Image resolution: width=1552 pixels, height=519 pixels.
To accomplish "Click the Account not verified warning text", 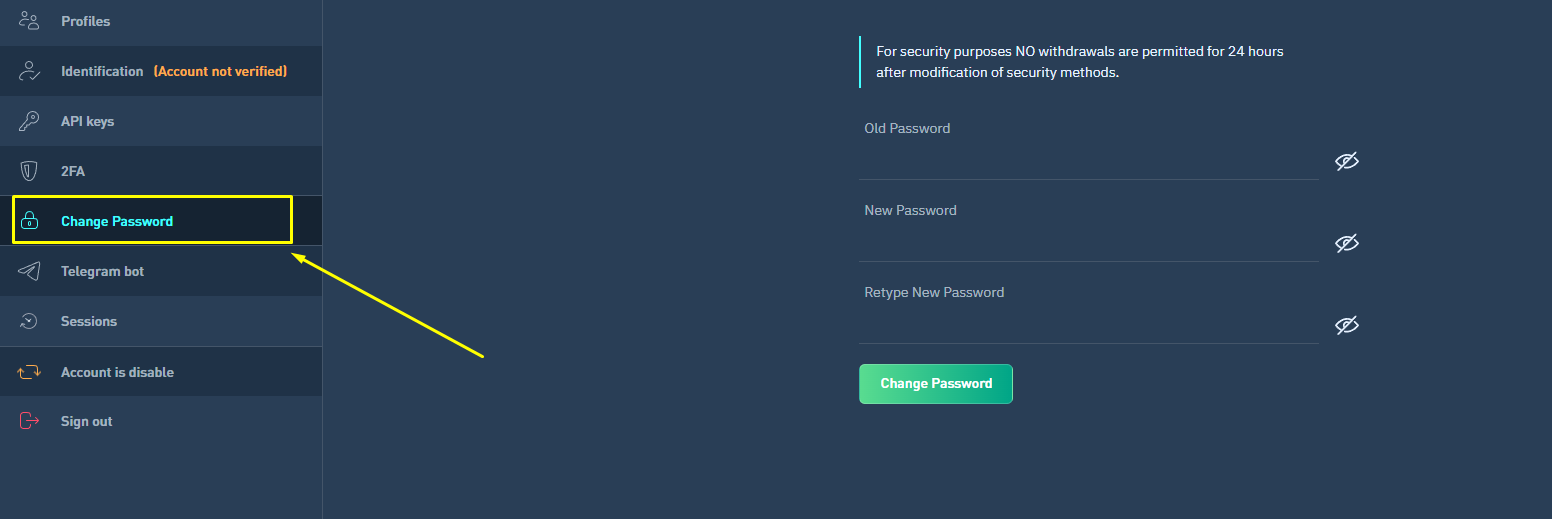I will pos(220,71).
